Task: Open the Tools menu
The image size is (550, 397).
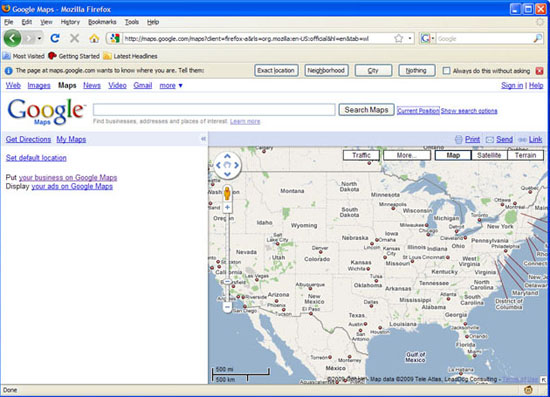Action: point(132,22)
